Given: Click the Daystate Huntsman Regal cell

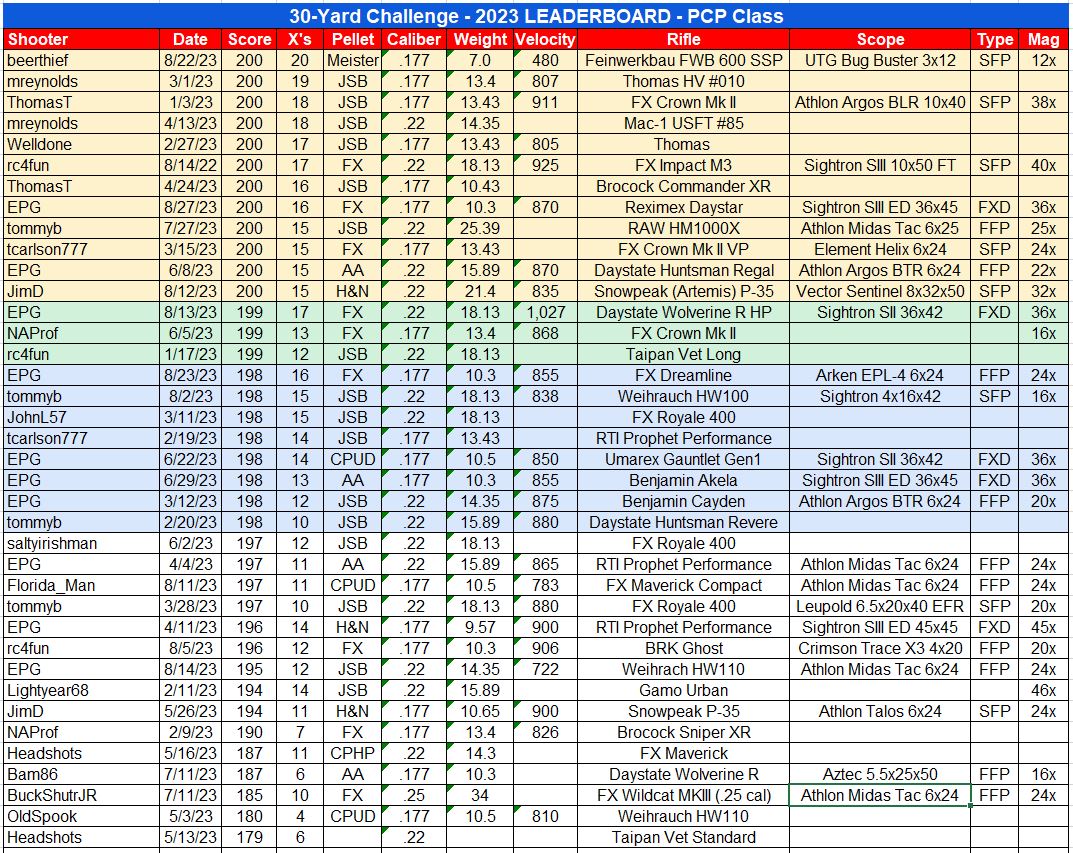Looking at the screenshot, I should coord(683,270).
